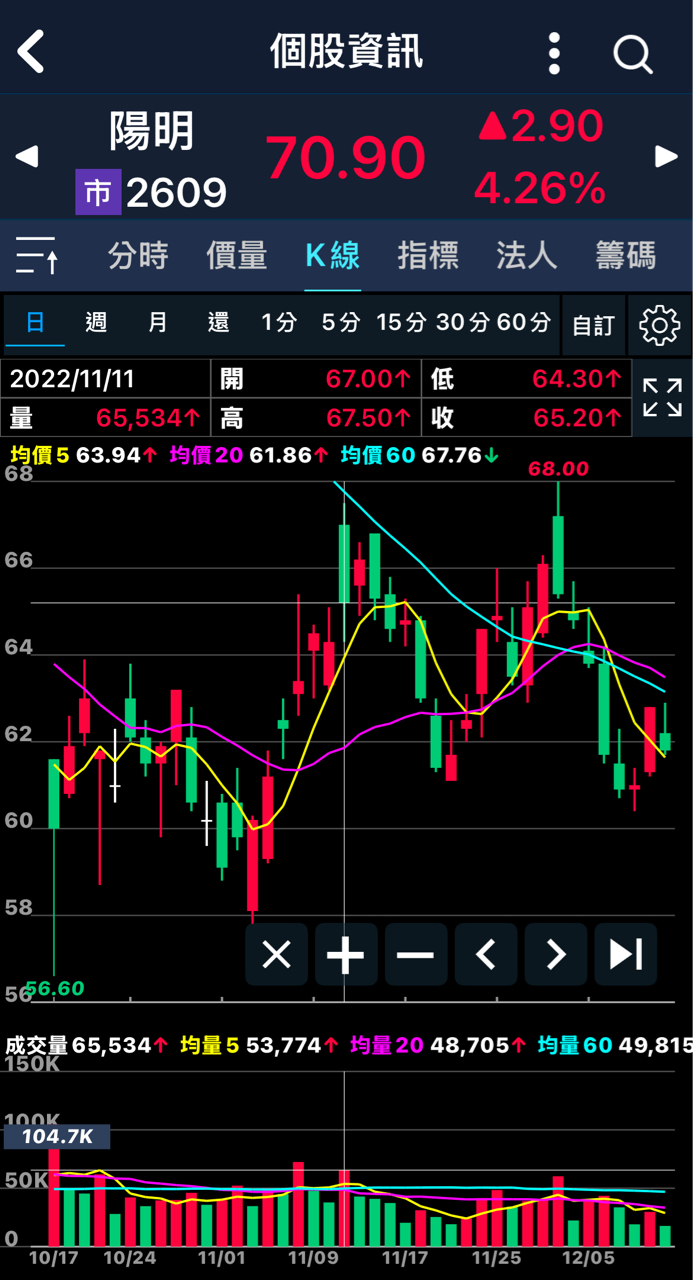Select the 月 monthly period
The height and width of the screenshot is (1280, 693).
tap(158, 323)
